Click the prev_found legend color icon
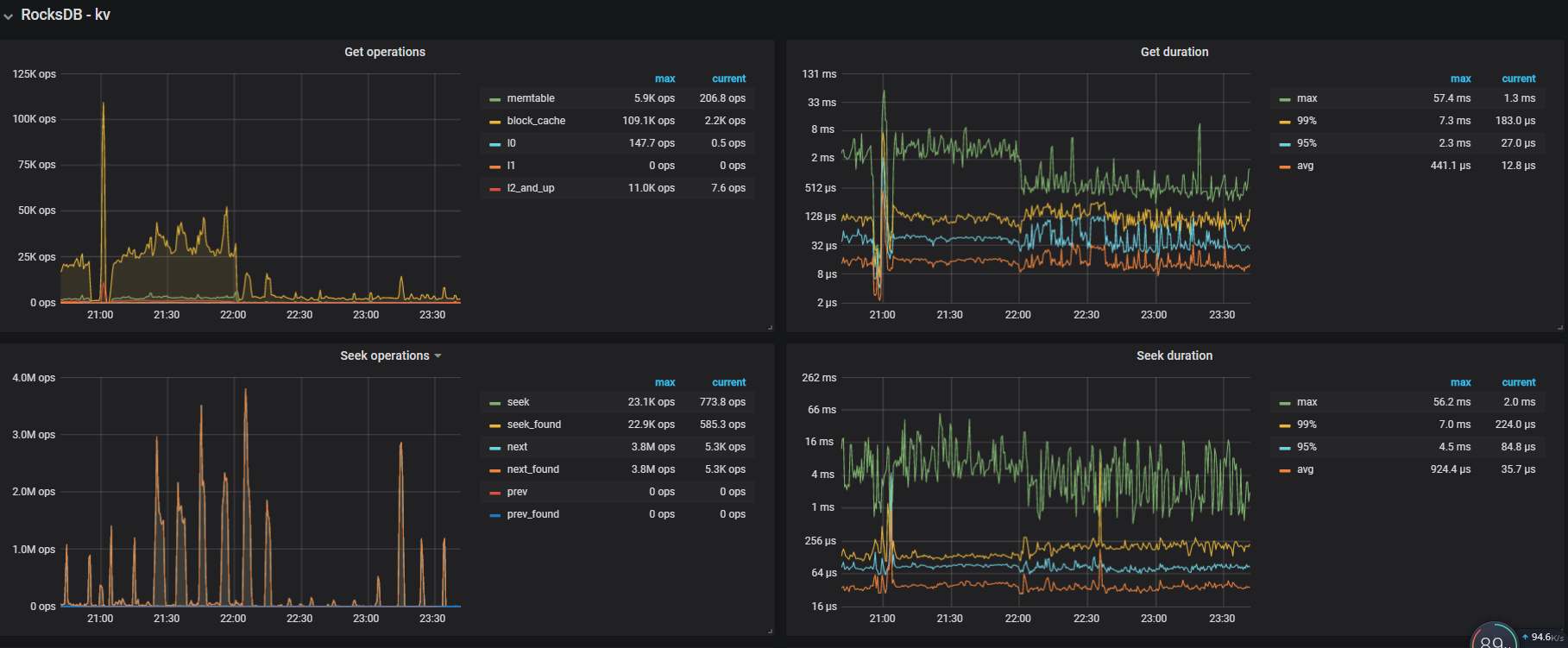1568x648 pixels. 495,515
